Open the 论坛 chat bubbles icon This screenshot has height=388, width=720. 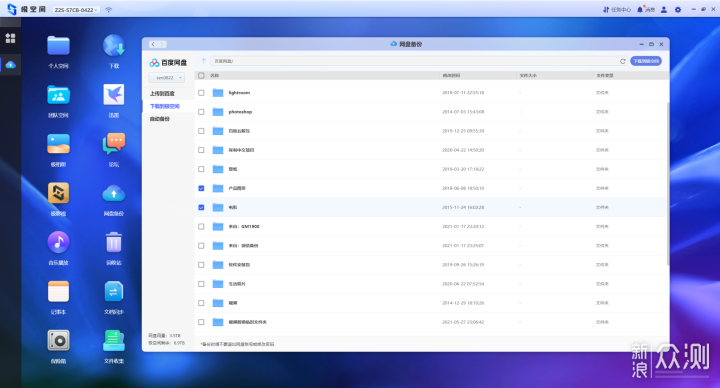point(114,144)
